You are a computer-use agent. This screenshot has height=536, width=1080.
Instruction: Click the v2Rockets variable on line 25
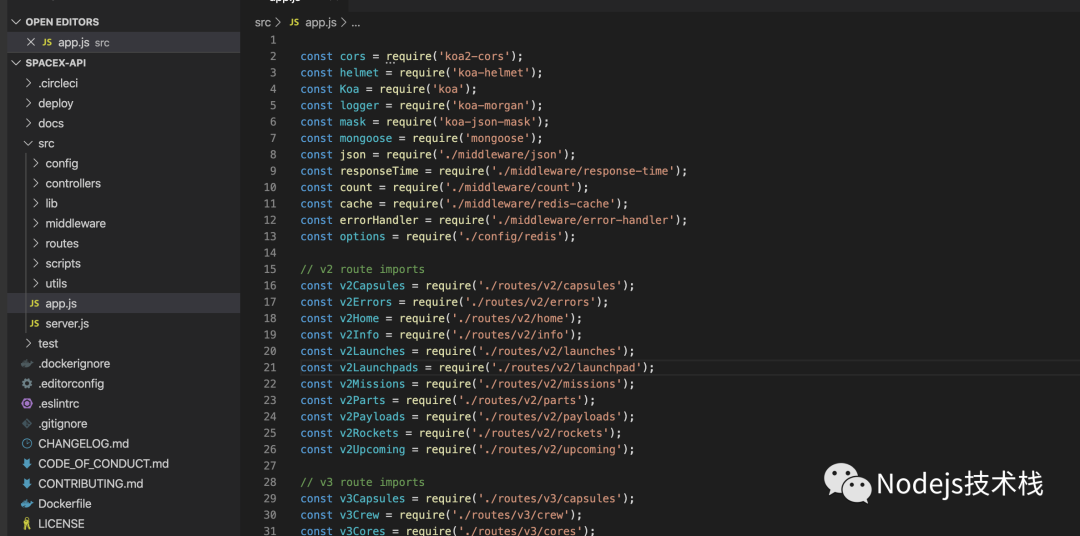point(369,433)
